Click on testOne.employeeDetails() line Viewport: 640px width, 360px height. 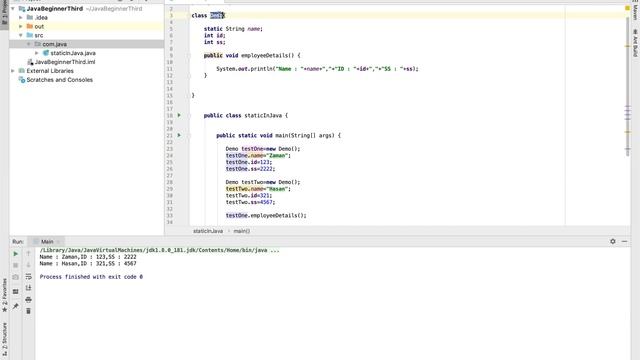point(266,216)
